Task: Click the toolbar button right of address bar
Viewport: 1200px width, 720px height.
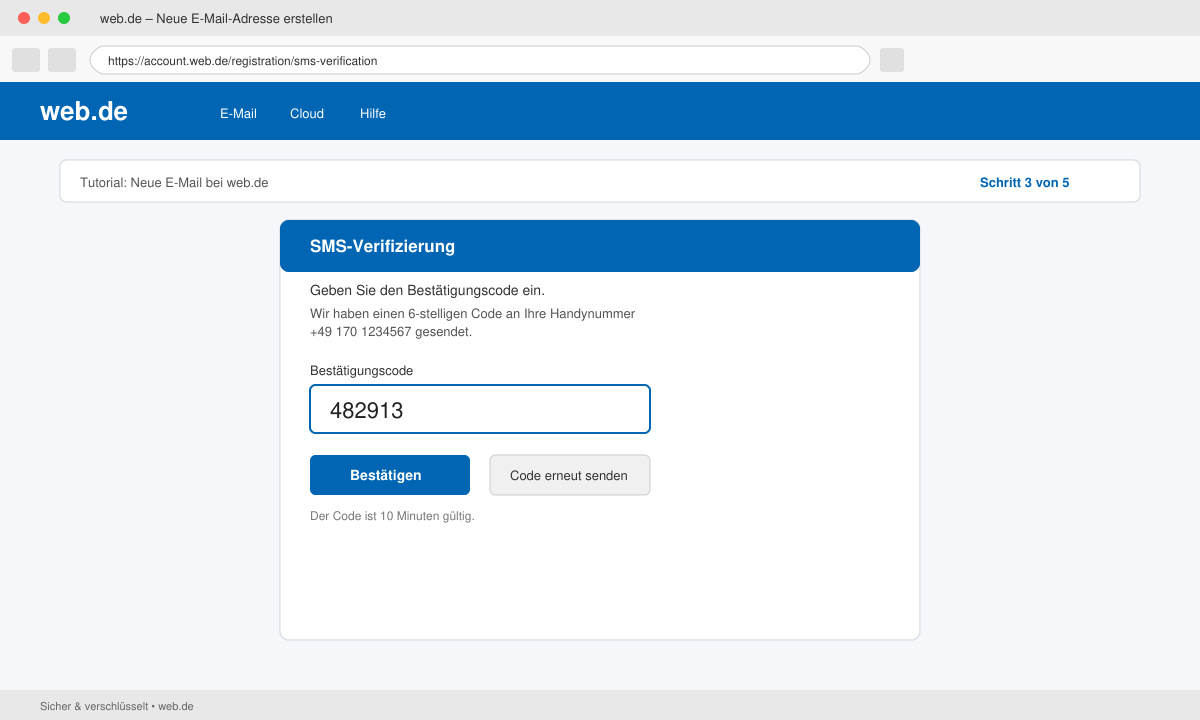Action: (x=892, y=60)
